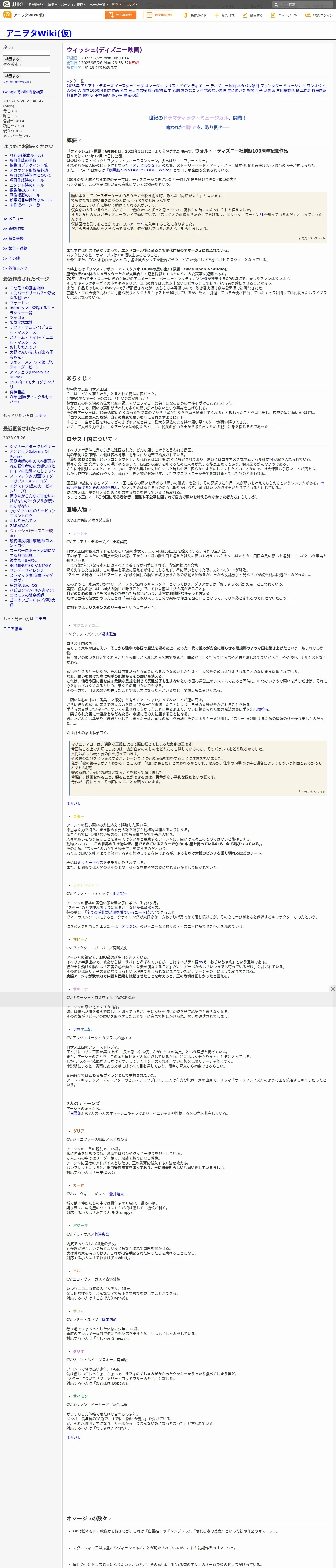
Task: Click the タグ検索 input field
Action: (26, 70)
